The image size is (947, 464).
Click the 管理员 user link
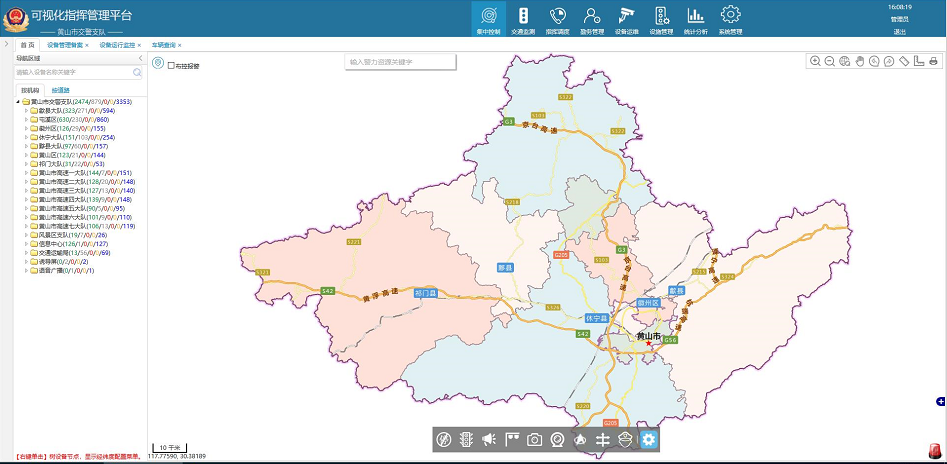coord(899,19)
